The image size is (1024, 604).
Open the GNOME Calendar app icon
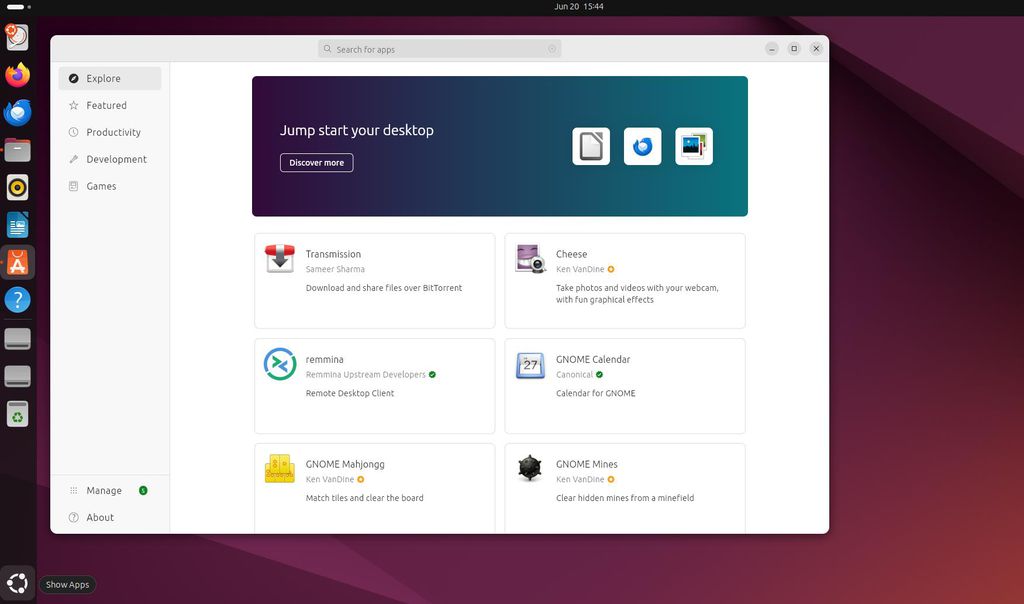(x=529, y=363)
